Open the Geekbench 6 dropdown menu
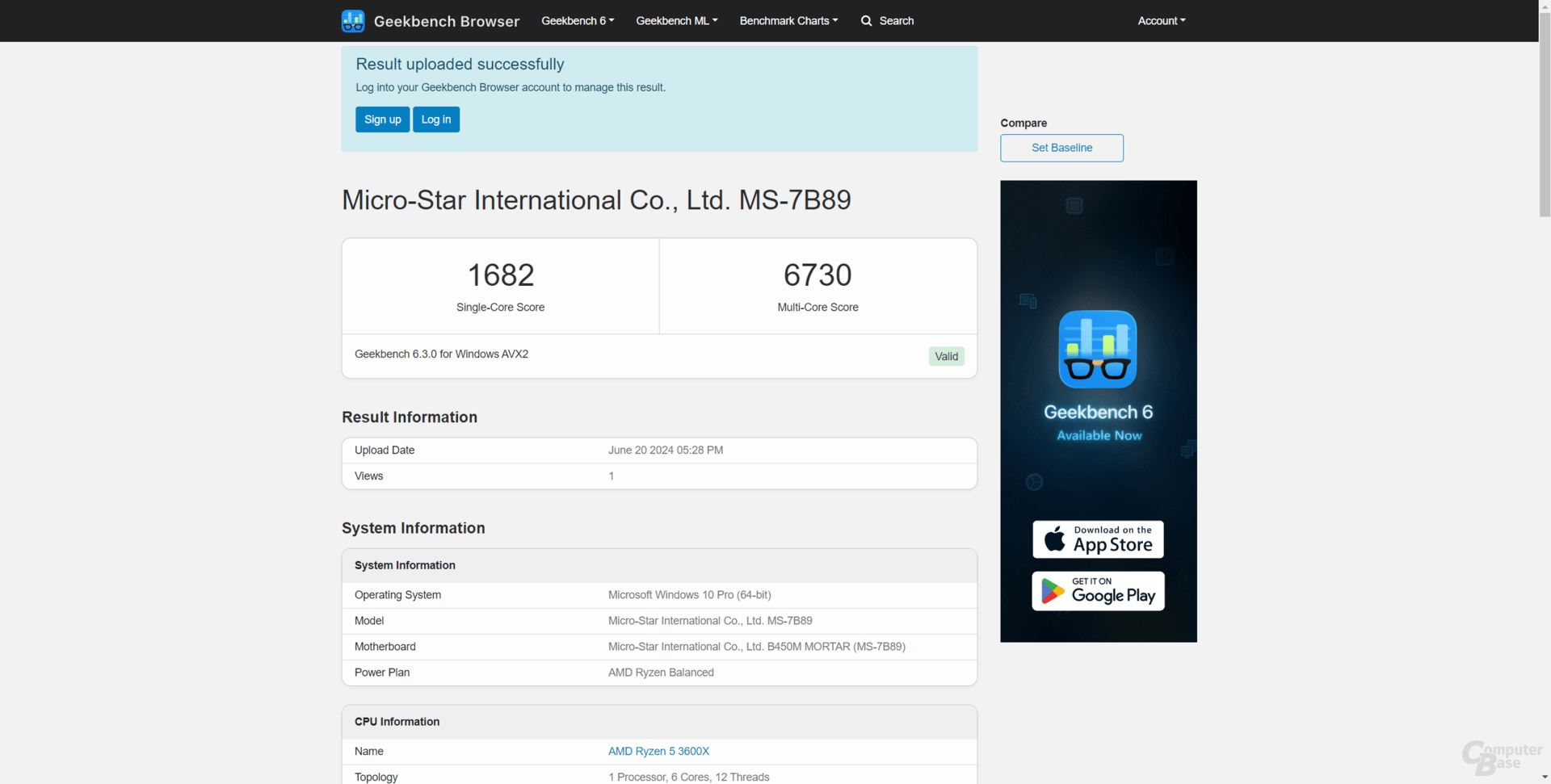Viewport: 1551px width, 784px height. (578, 21)
